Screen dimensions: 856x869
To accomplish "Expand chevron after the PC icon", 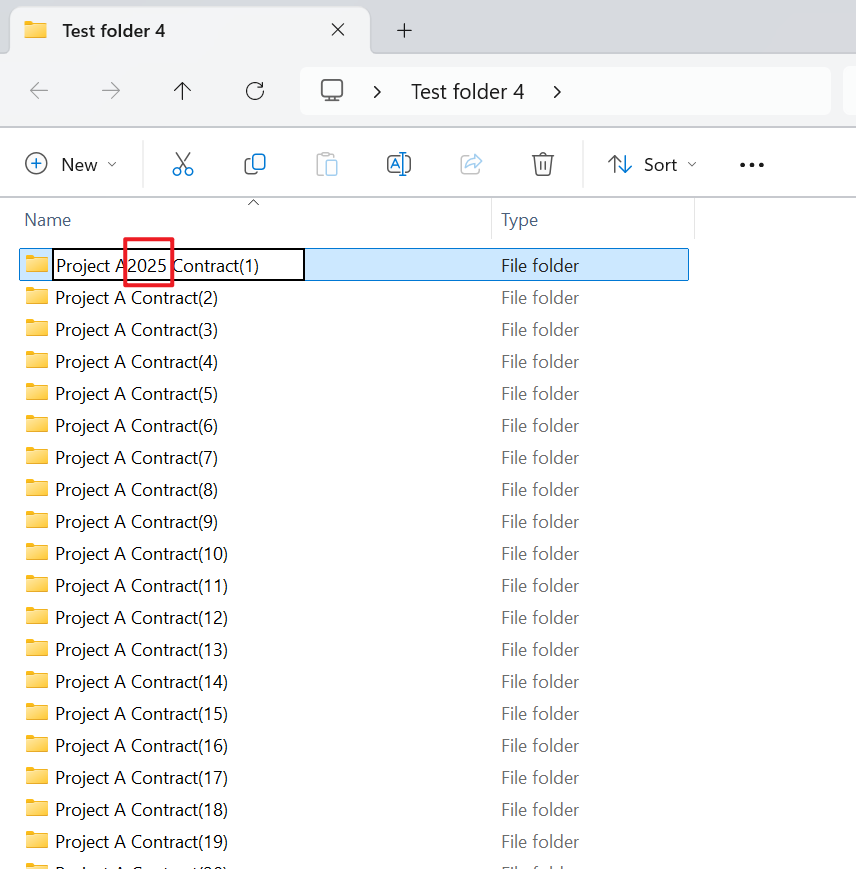I will (377, 92).
